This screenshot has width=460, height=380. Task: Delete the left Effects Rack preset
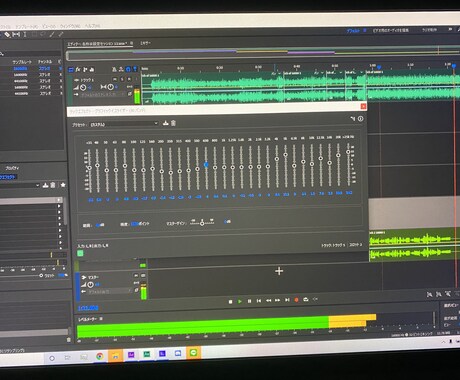[x=53, y=185]
